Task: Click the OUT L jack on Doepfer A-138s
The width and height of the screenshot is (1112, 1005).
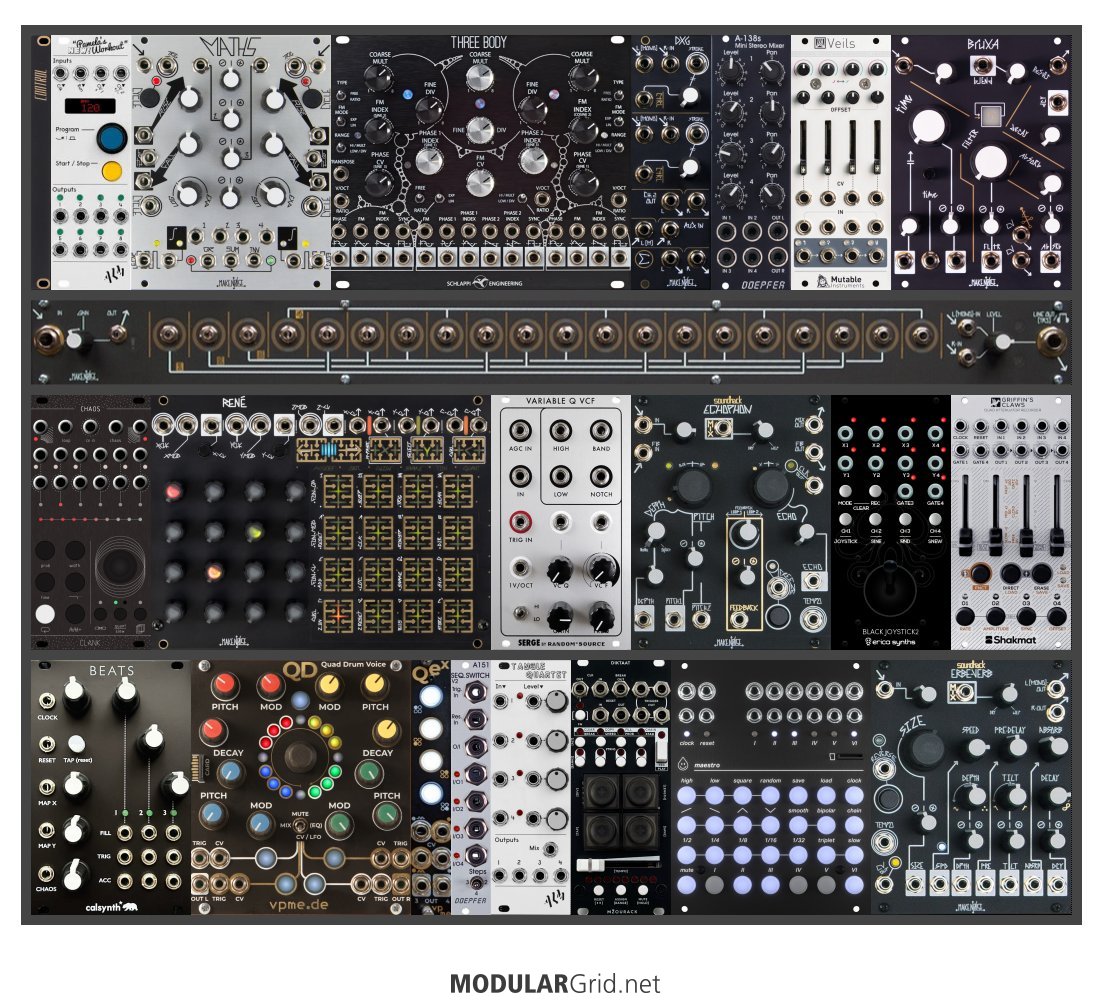Action: coord(777,231)
